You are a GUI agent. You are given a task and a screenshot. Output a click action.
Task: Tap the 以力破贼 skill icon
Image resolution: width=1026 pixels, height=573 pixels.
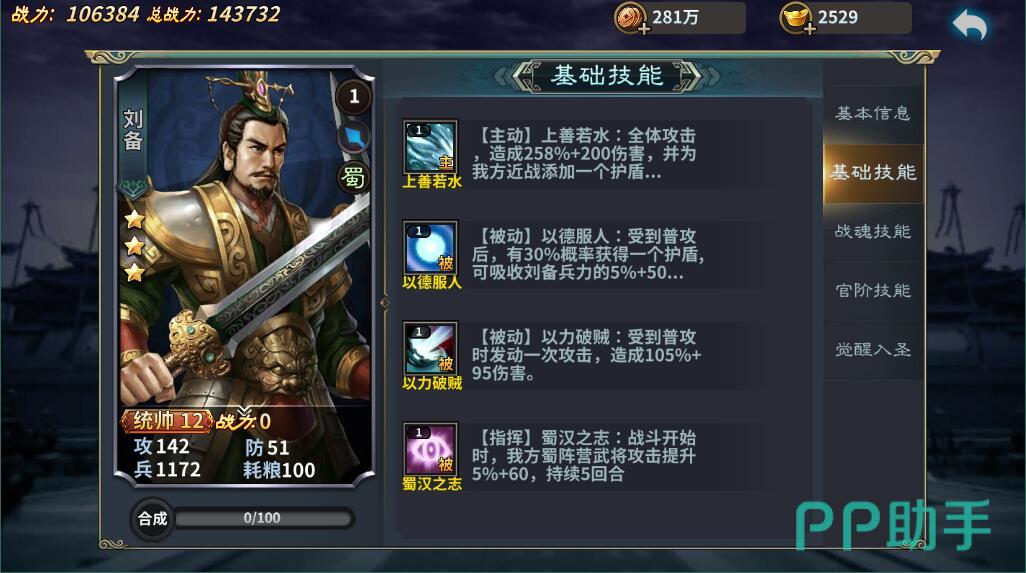click(x=431, y=348)
